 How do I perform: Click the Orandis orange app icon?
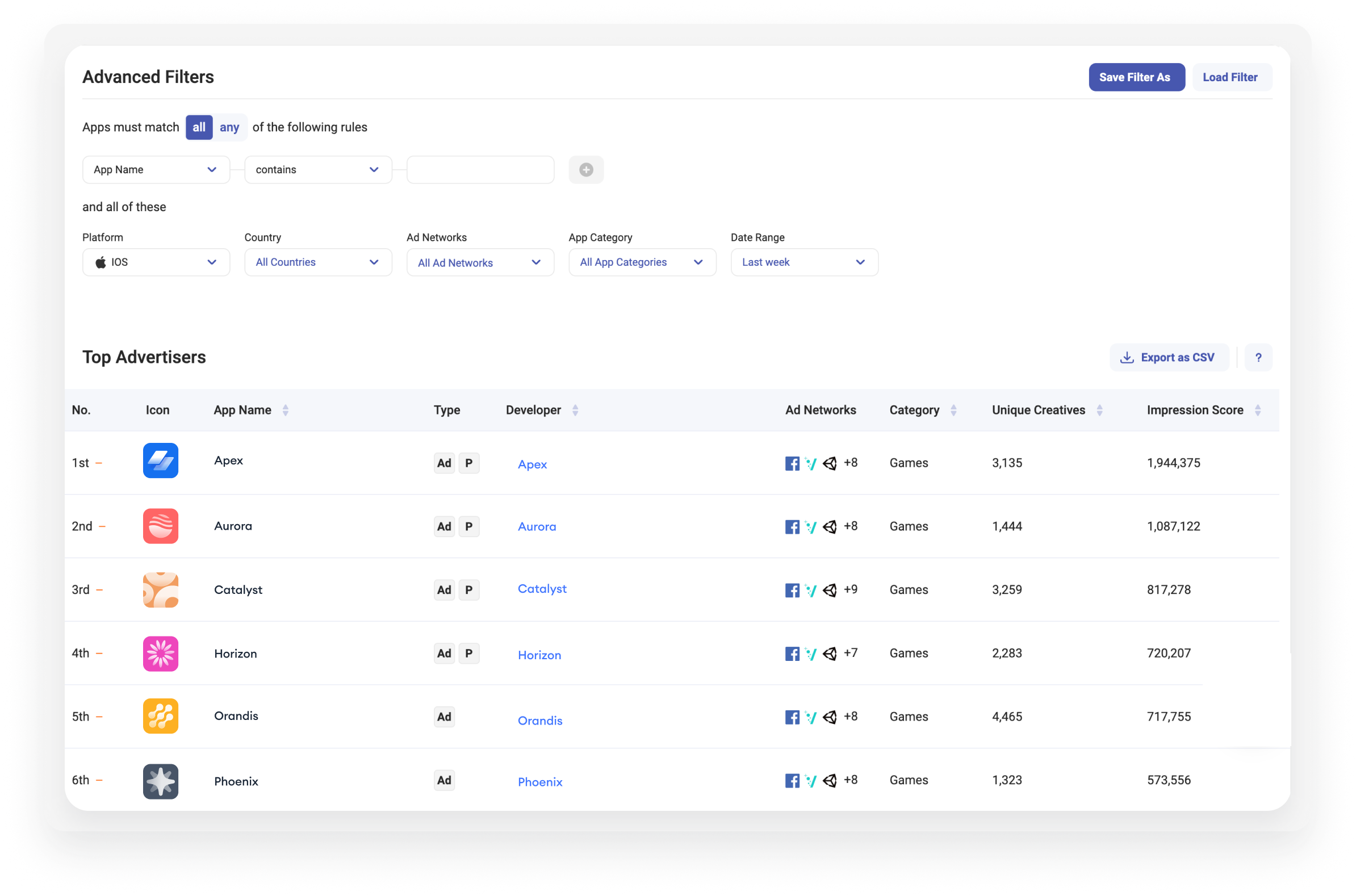point(161,715)
